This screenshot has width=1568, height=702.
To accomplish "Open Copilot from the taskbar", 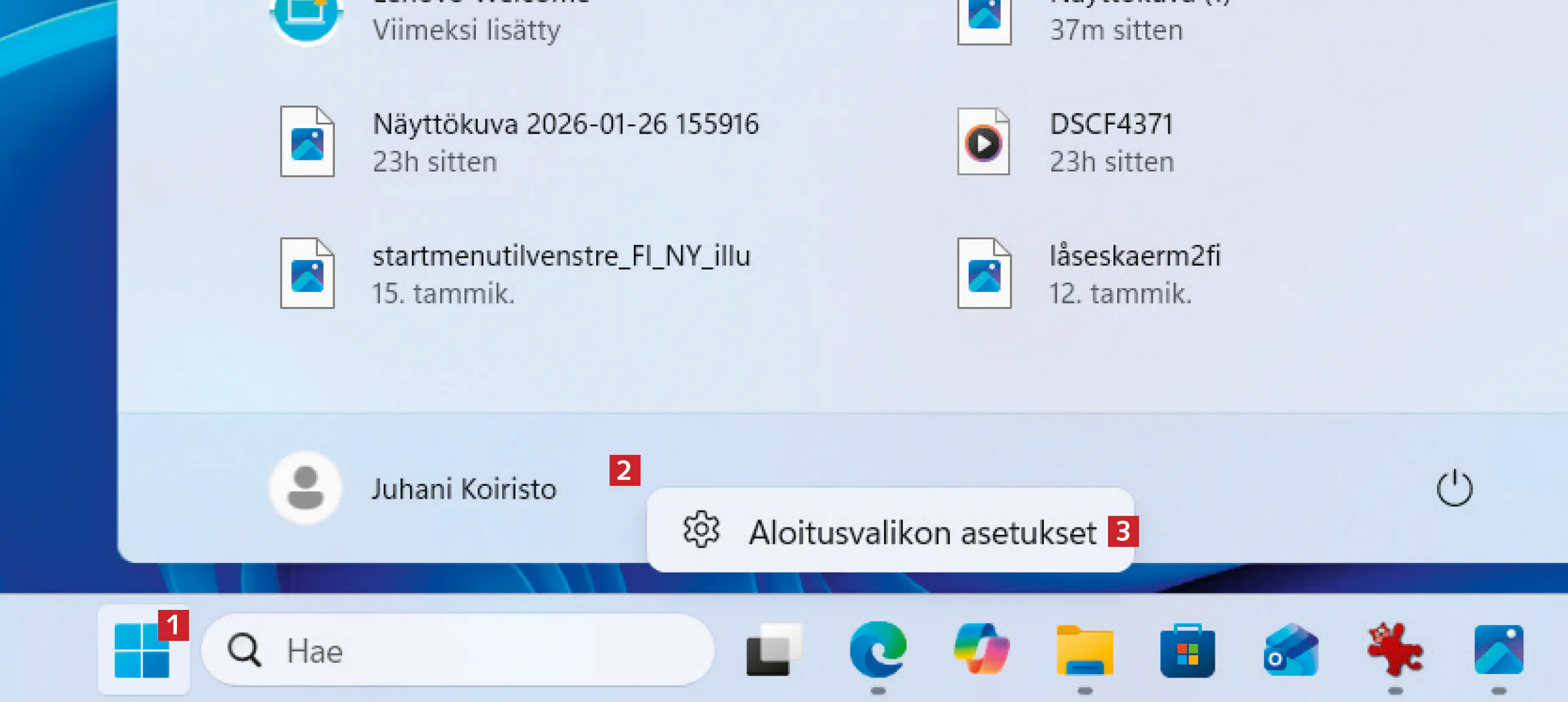I will coord(981,650).
